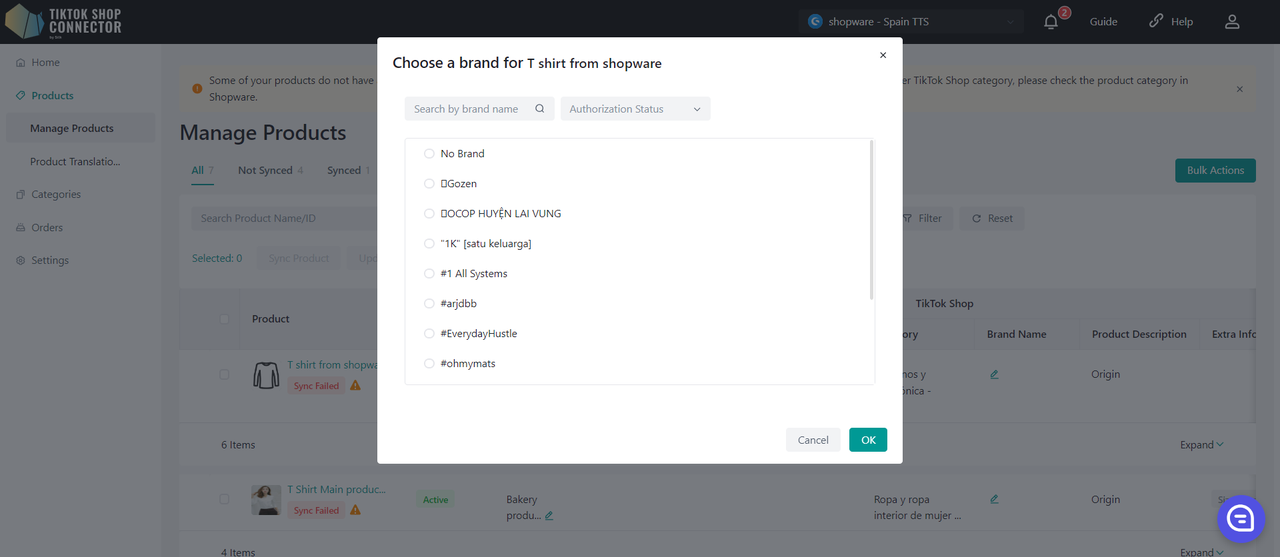Expand the 6 Items product row
Viewport: 1280px width, 557px height.
coord(1201,445)
